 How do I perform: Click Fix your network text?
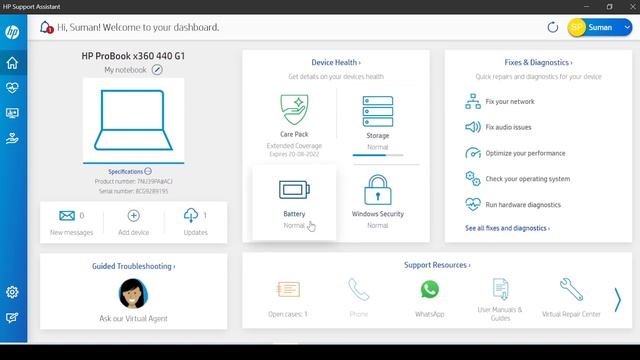(510, 101)
